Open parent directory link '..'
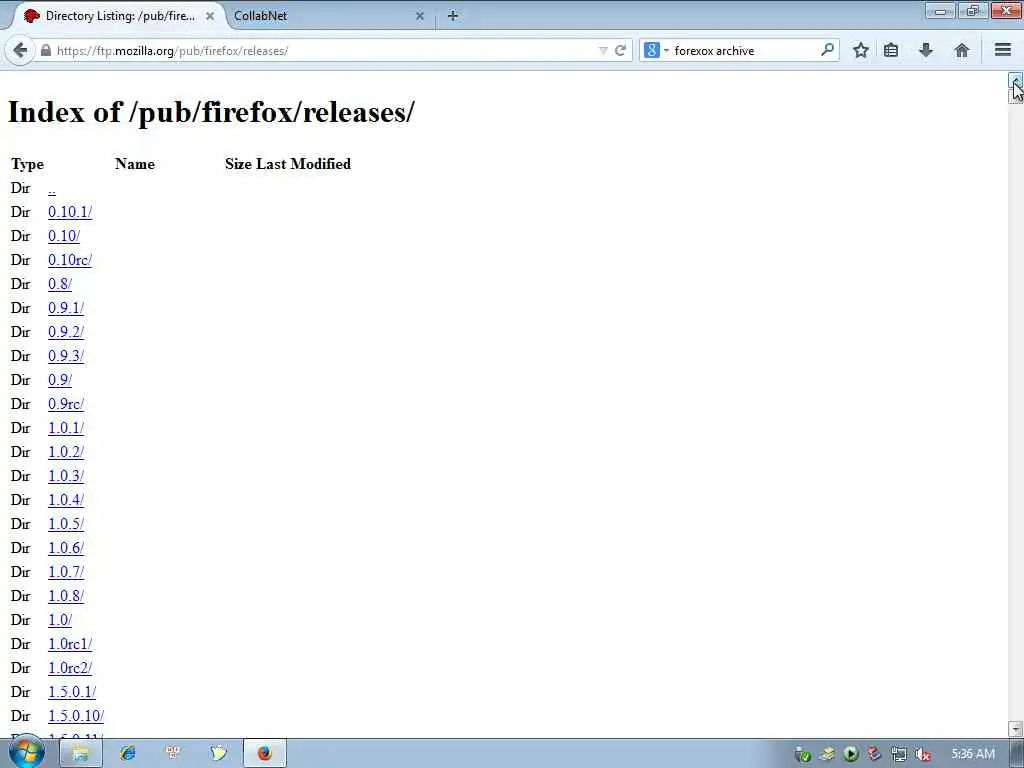Image resolution: width=1024 pixels, height=768 pixels. pos(52,189)
